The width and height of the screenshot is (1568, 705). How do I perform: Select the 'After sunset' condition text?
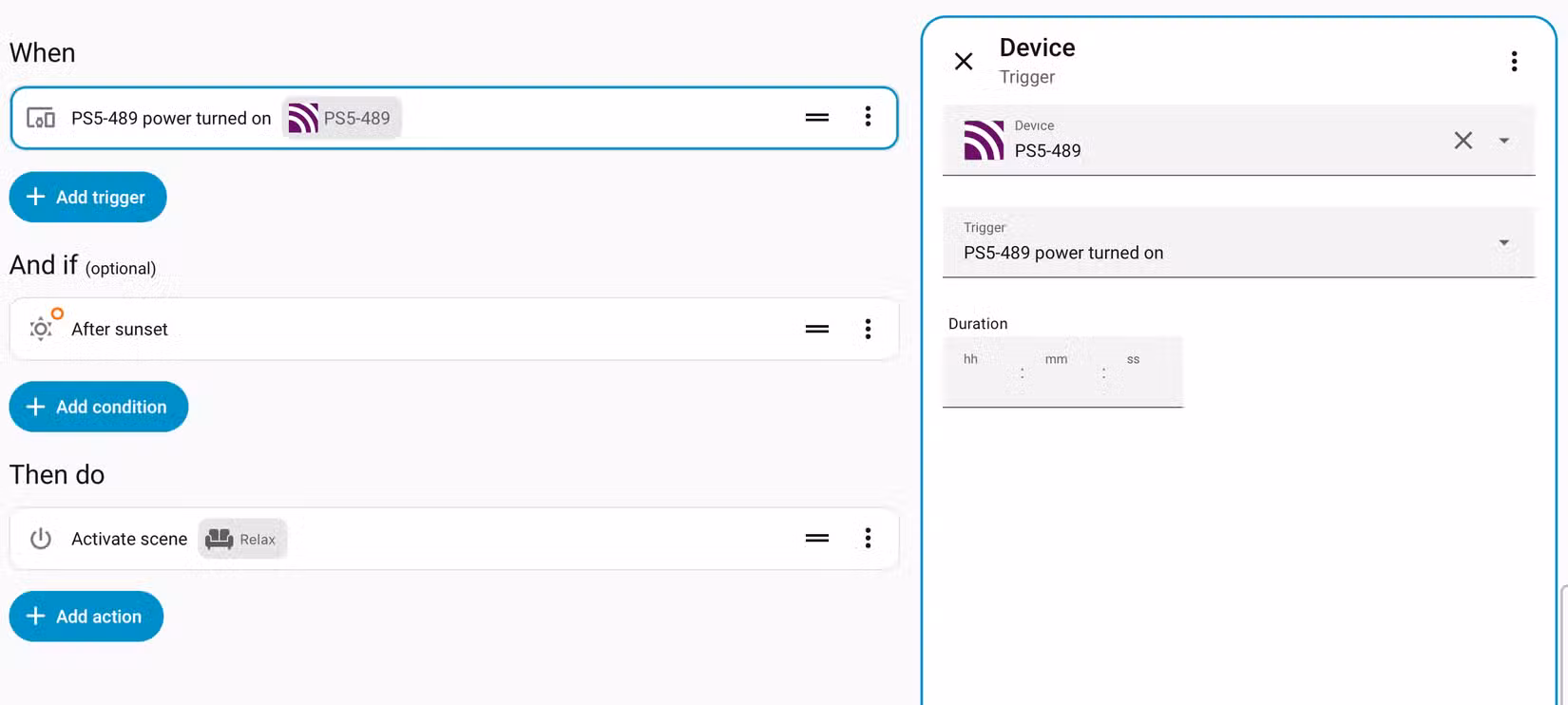pos(120,330)
